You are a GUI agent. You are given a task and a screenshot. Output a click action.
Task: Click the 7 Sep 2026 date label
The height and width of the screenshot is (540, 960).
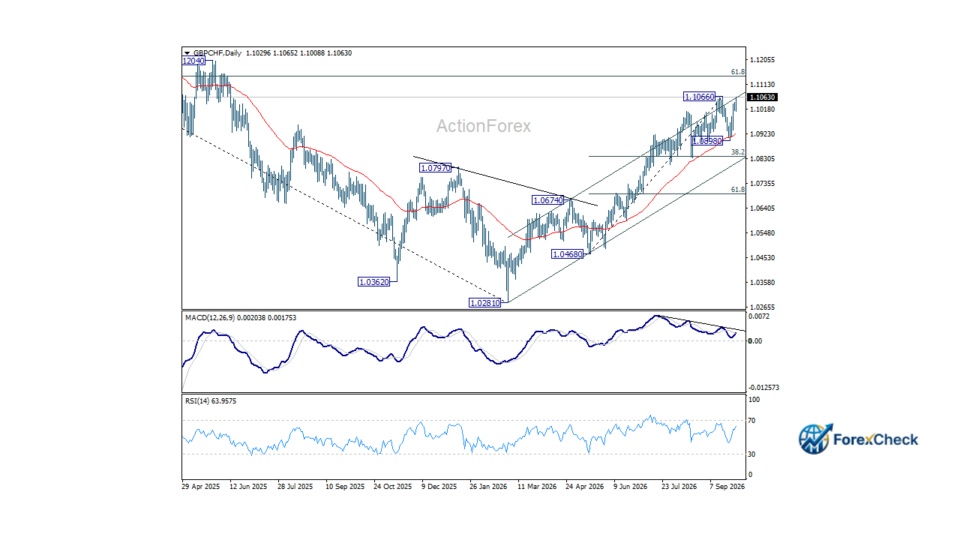(x=727, y=487)
